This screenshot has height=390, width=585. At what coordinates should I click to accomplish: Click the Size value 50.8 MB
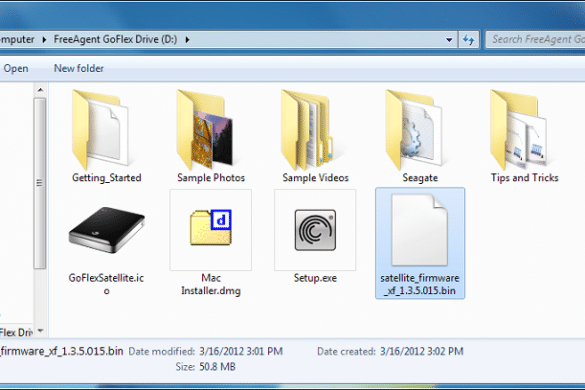[217, 367]
